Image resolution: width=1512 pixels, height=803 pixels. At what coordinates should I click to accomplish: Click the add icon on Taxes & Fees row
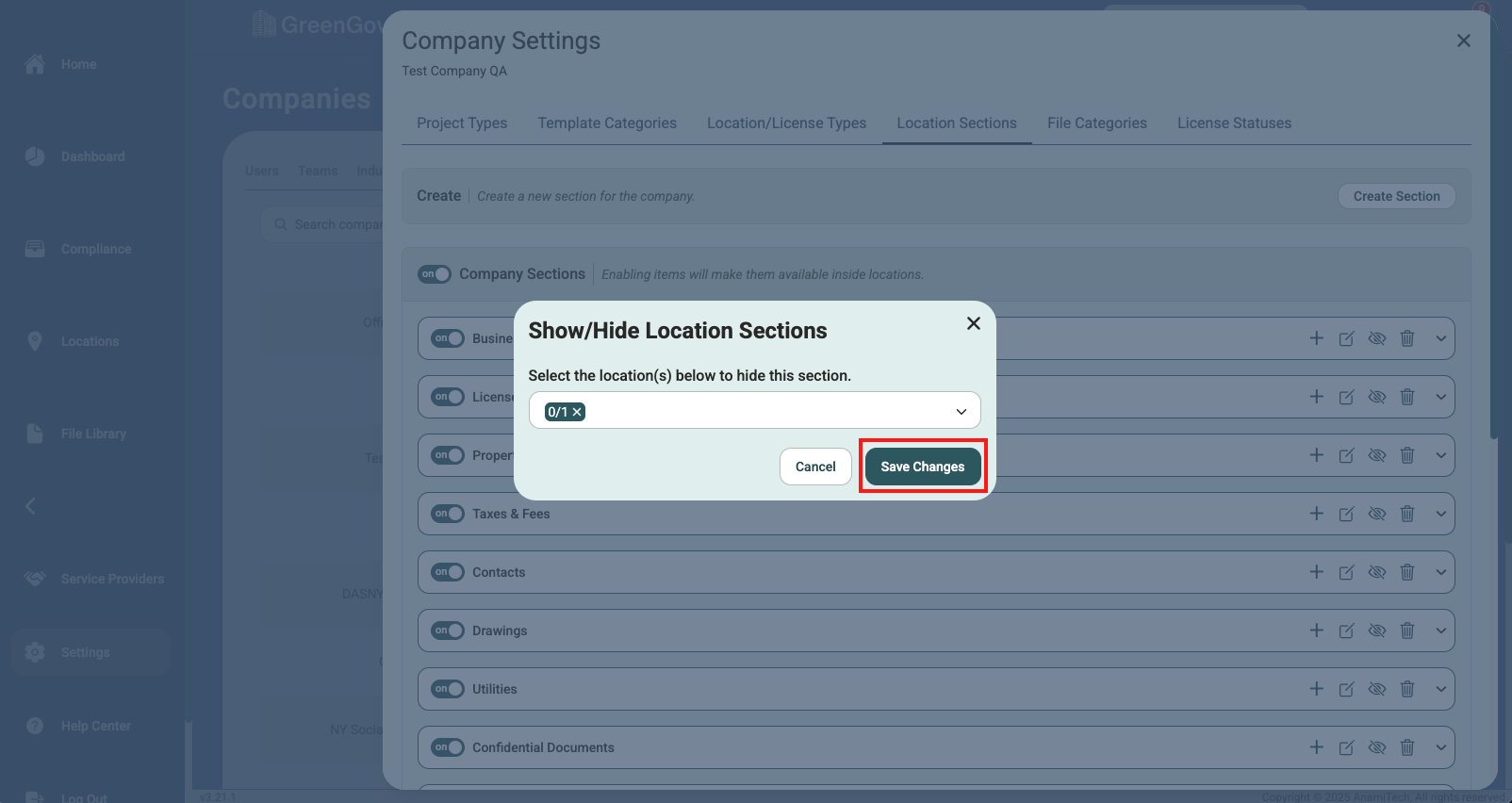pos(1317,514)
